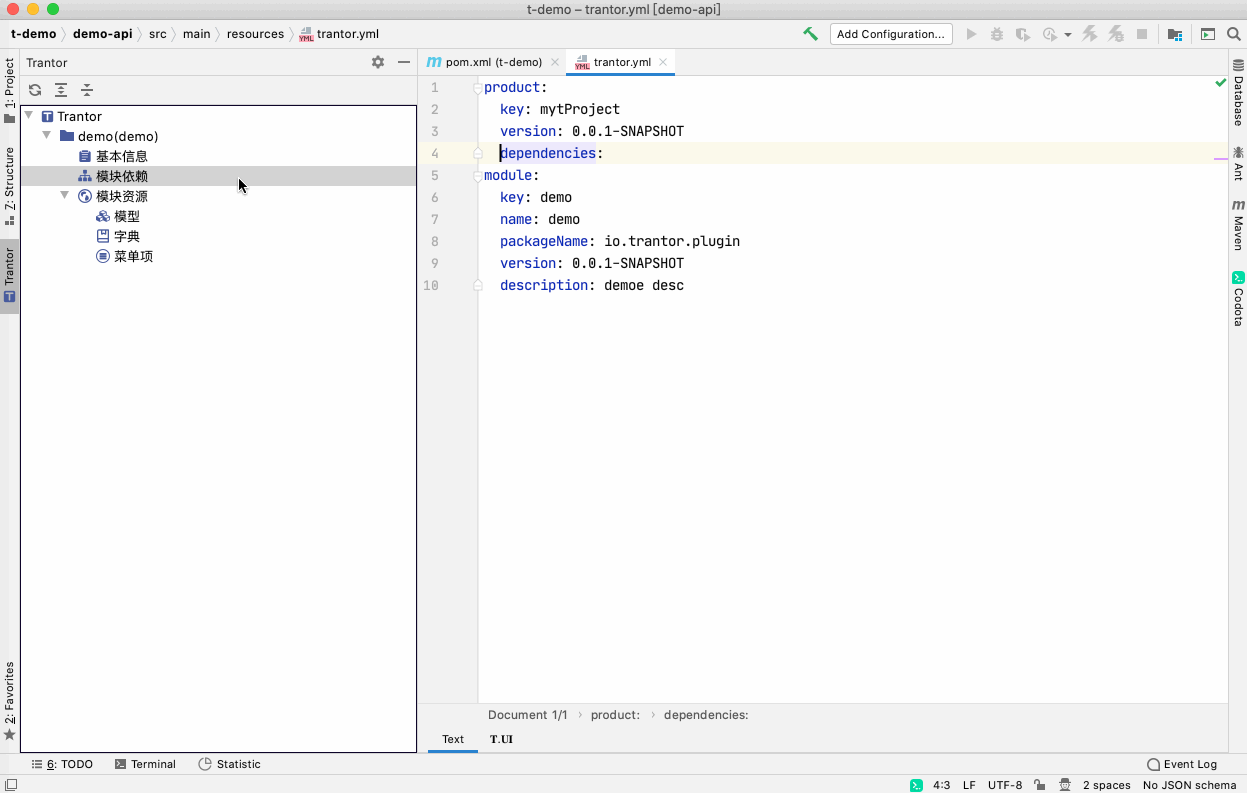Click the Stop square icon
The image size is (1247, 793).
pos(1142,34)
